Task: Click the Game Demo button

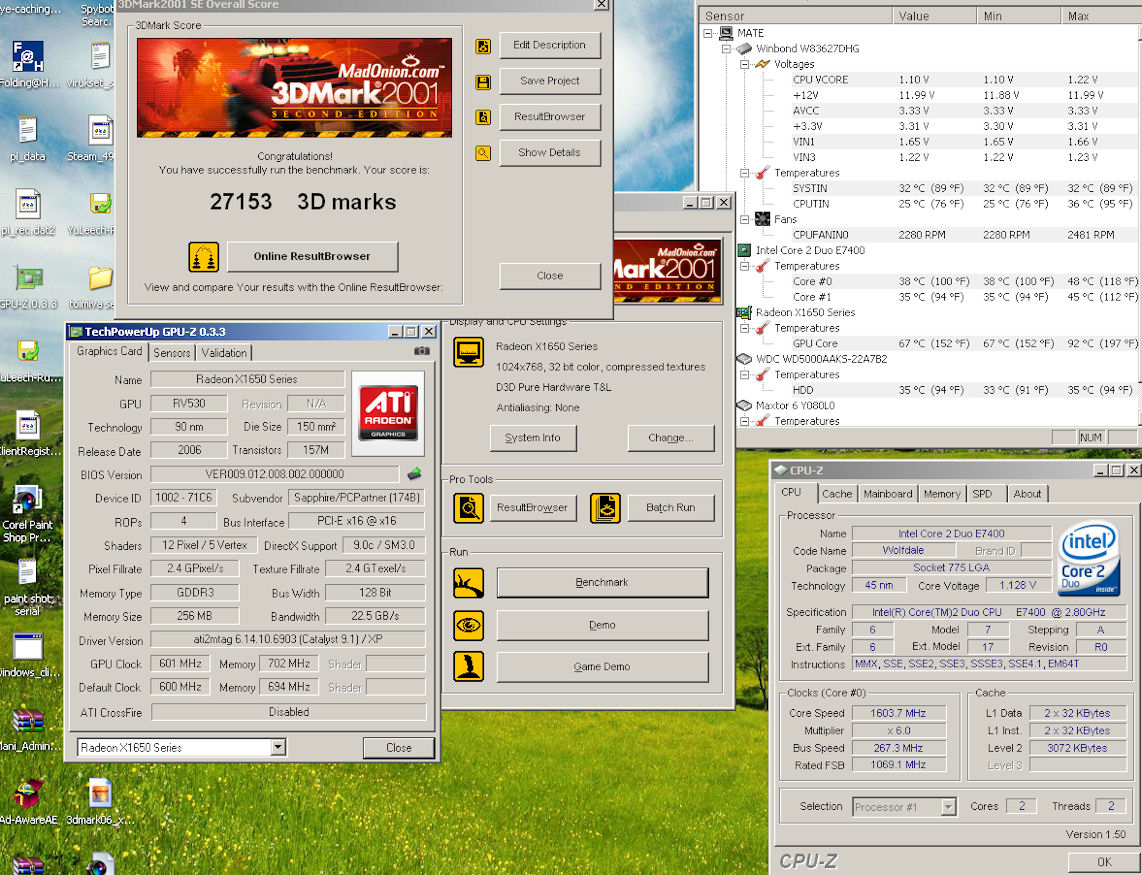Action: (x=602, y=667)
